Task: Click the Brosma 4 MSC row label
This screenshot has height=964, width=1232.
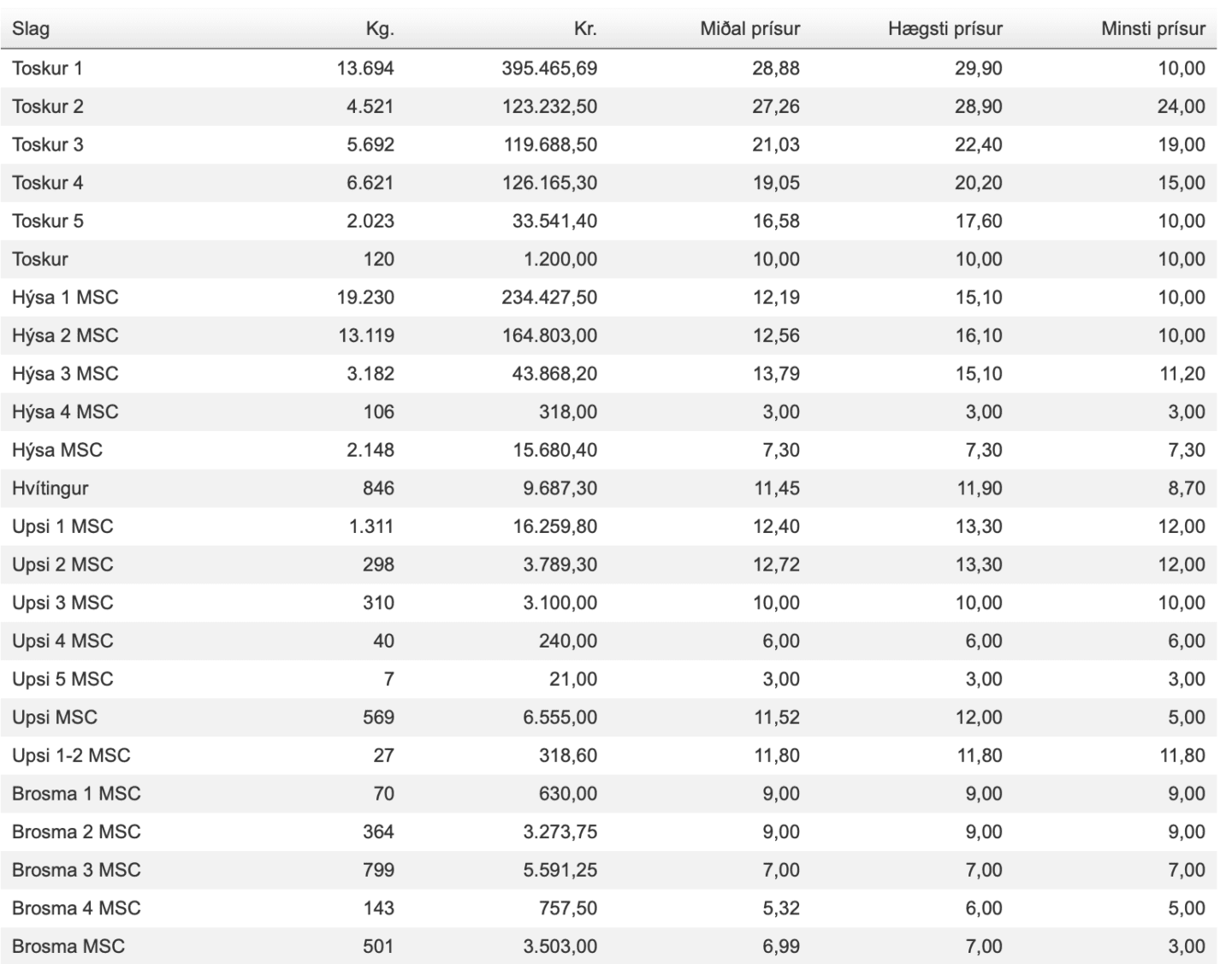Action: 76,908
